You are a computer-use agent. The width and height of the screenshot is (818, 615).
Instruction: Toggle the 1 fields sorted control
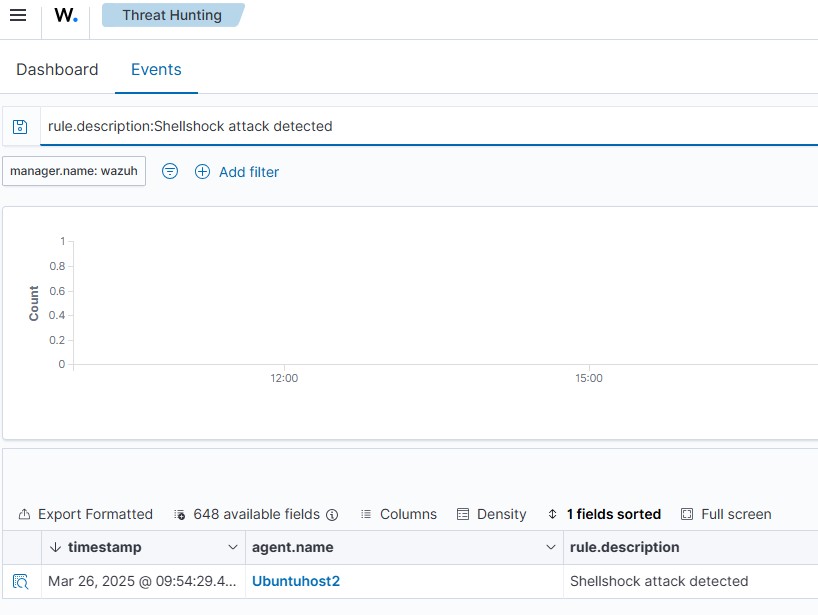605,513
